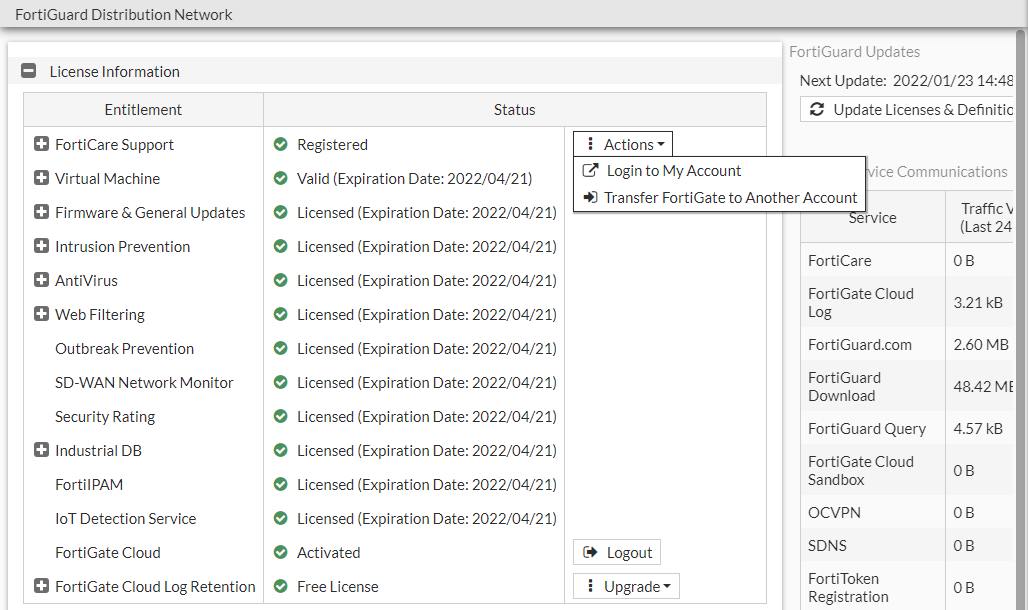Expand the FortiCare Support entitlement

click(40, 144)
